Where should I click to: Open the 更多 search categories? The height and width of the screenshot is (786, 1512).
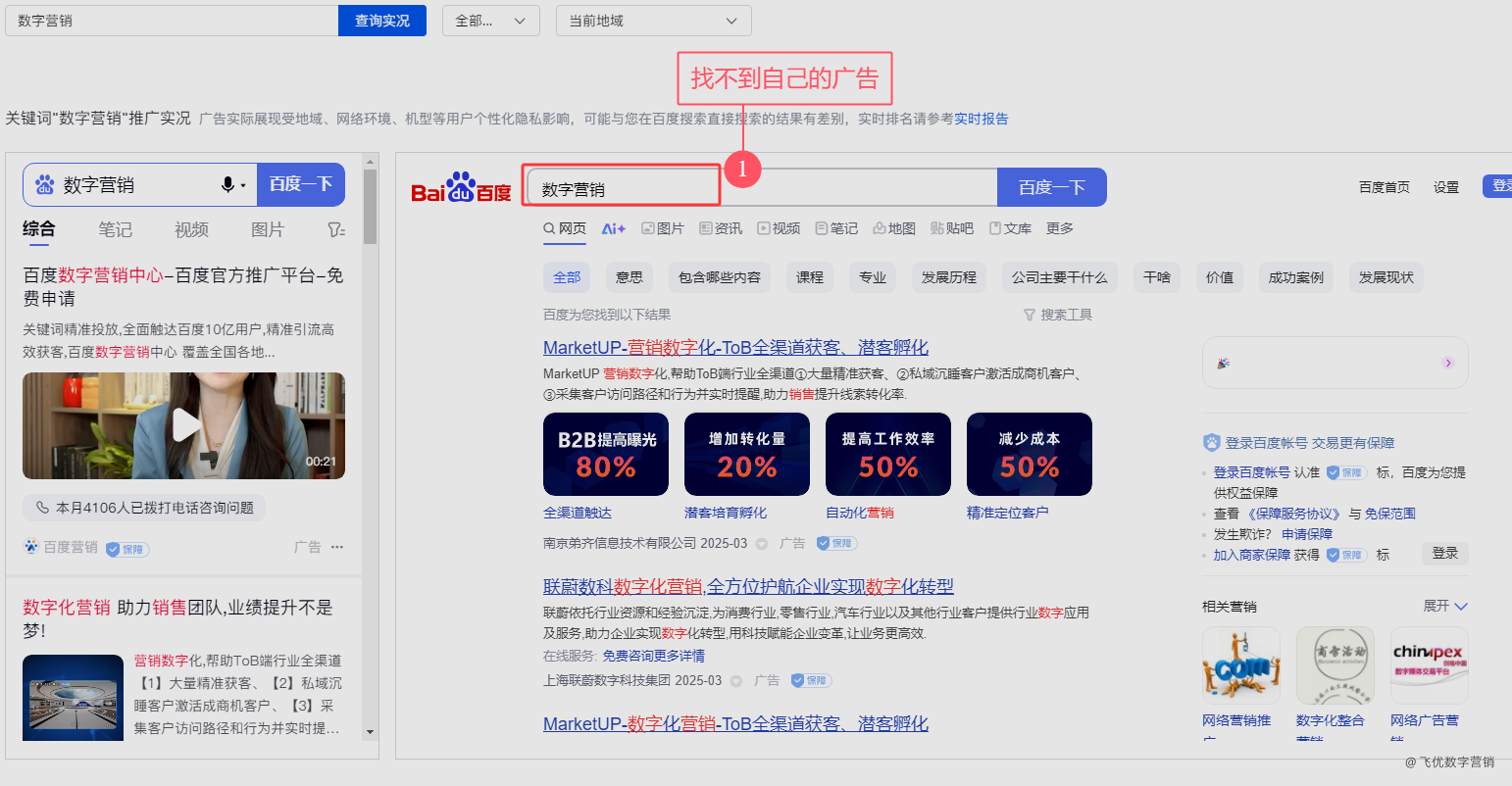click(1060, 228)
